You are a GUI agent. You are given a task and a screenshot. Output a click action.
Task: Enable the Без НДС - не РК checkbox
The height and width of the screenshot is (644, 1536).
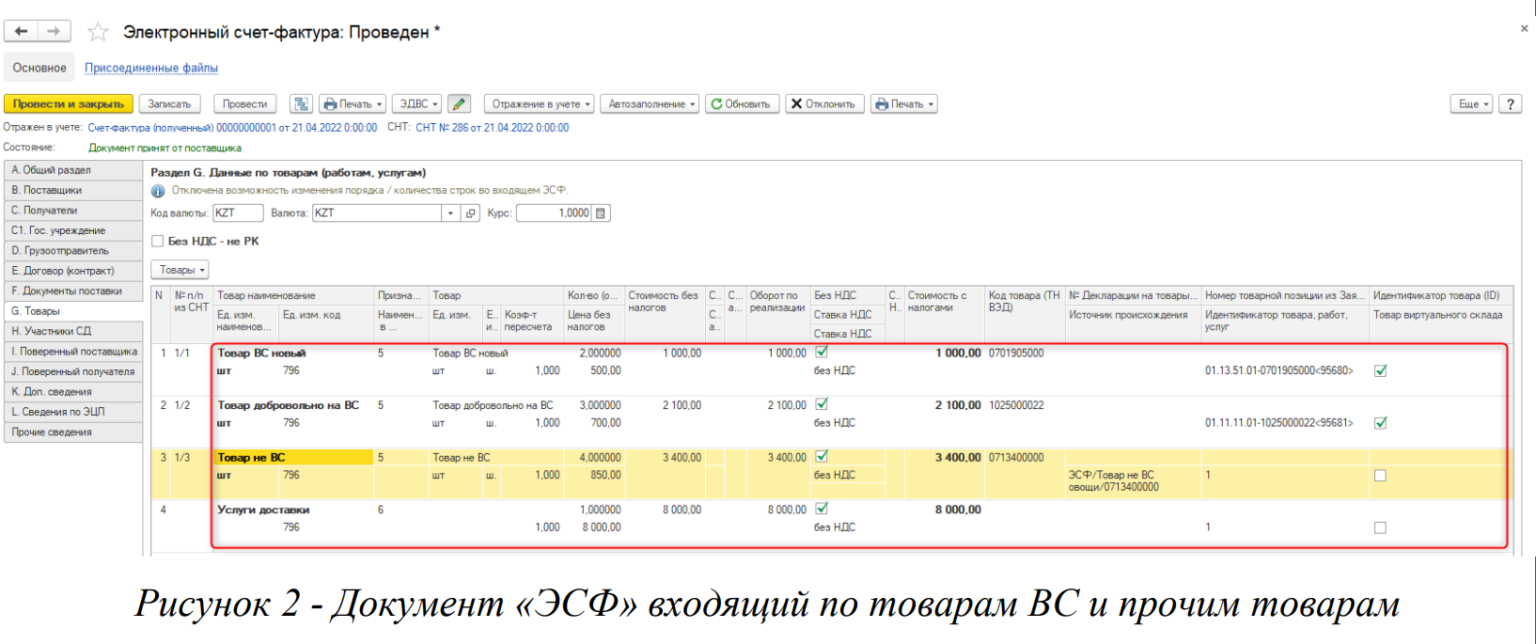pos(157,241)
